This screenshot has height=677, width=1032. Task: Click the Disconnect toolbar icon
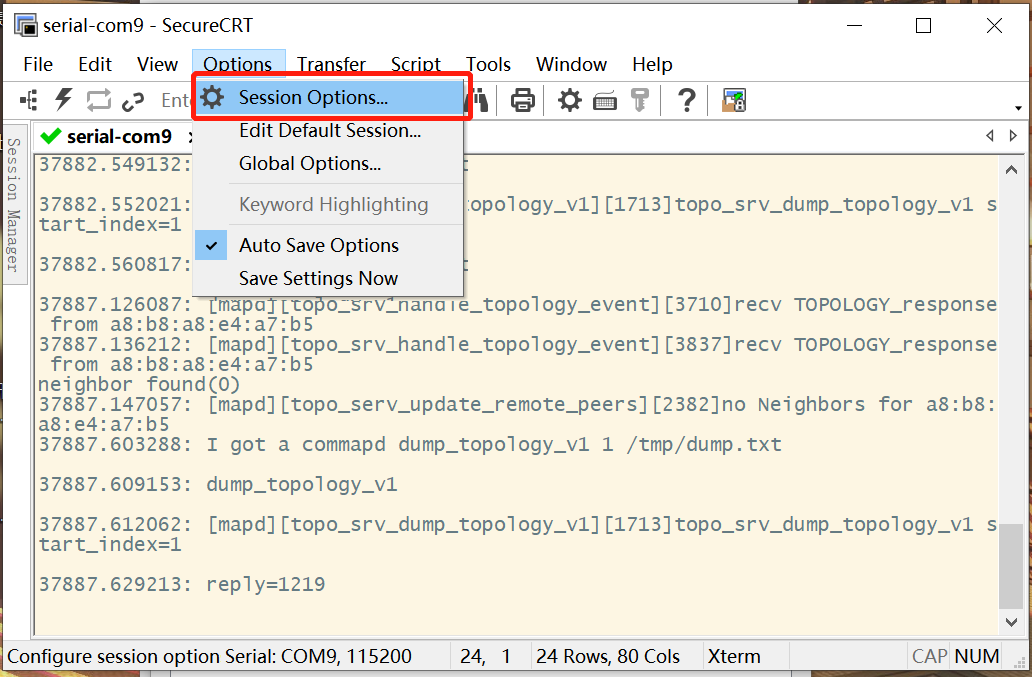pyautogui.click(x=133, y=99)
